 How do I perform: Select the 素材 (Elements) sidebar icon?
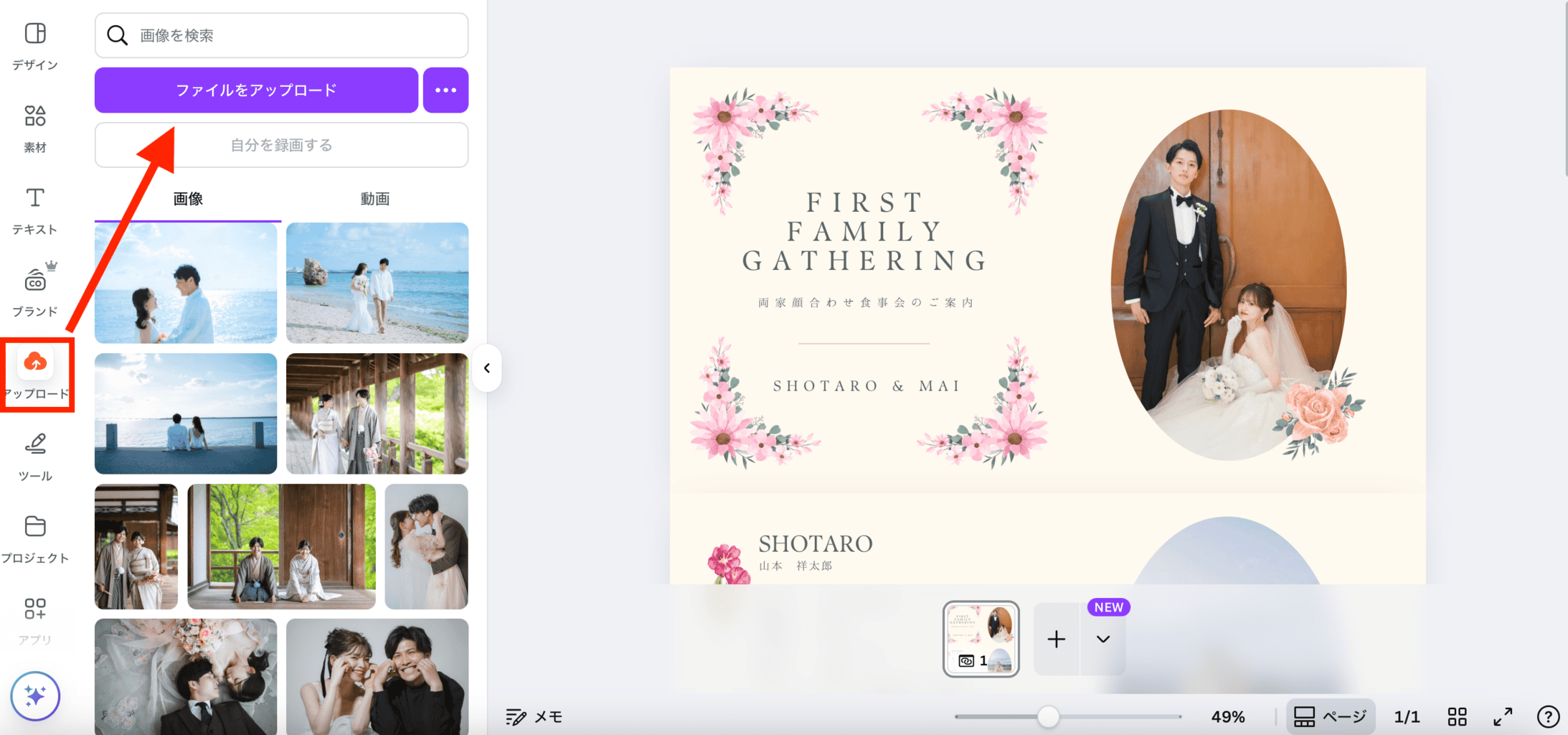[x=34, y=126]
